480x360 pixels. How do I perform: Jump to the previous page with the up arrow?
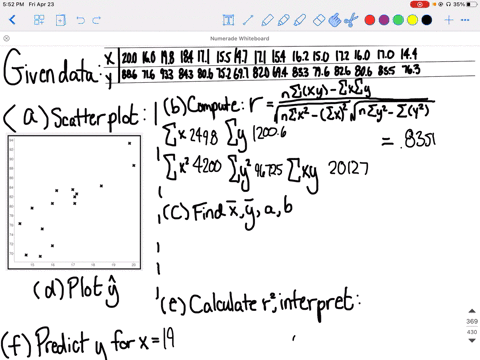[x=472, y=311]
